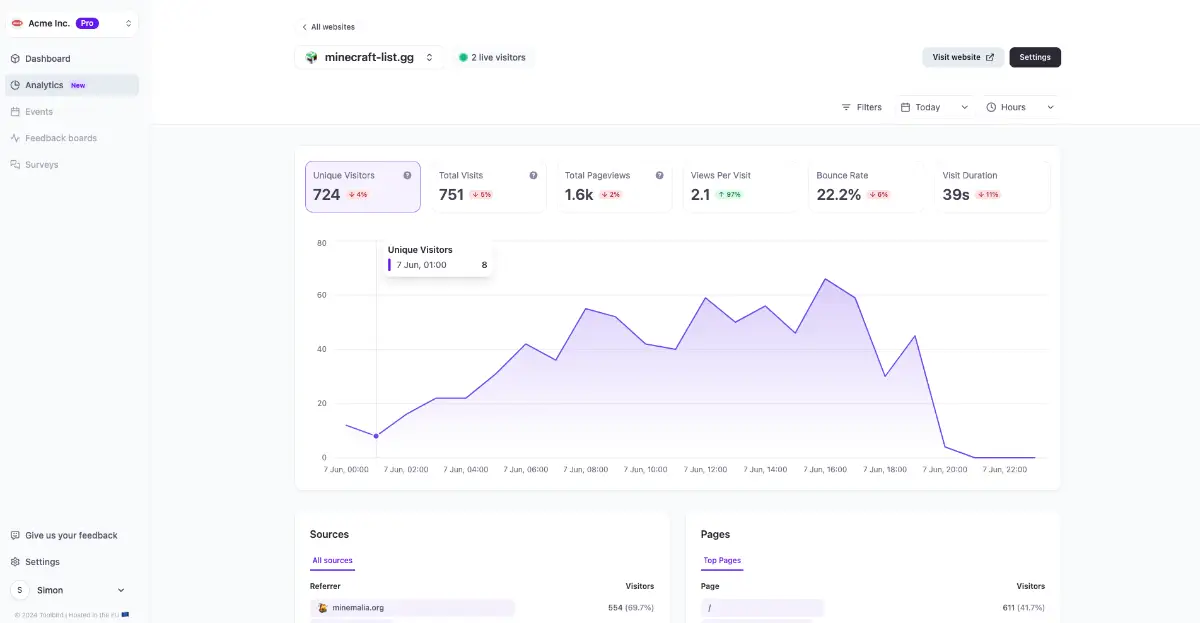
Task: Select the Top Pages tab
Action: click(x=722, y=560)
